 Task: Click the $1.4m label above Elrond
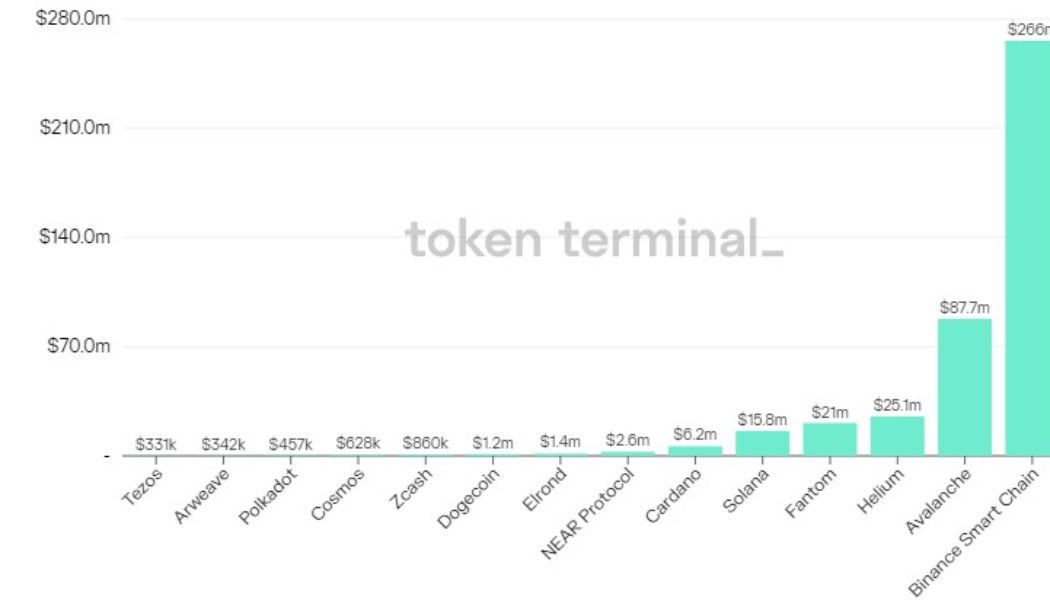pos(560,441)
